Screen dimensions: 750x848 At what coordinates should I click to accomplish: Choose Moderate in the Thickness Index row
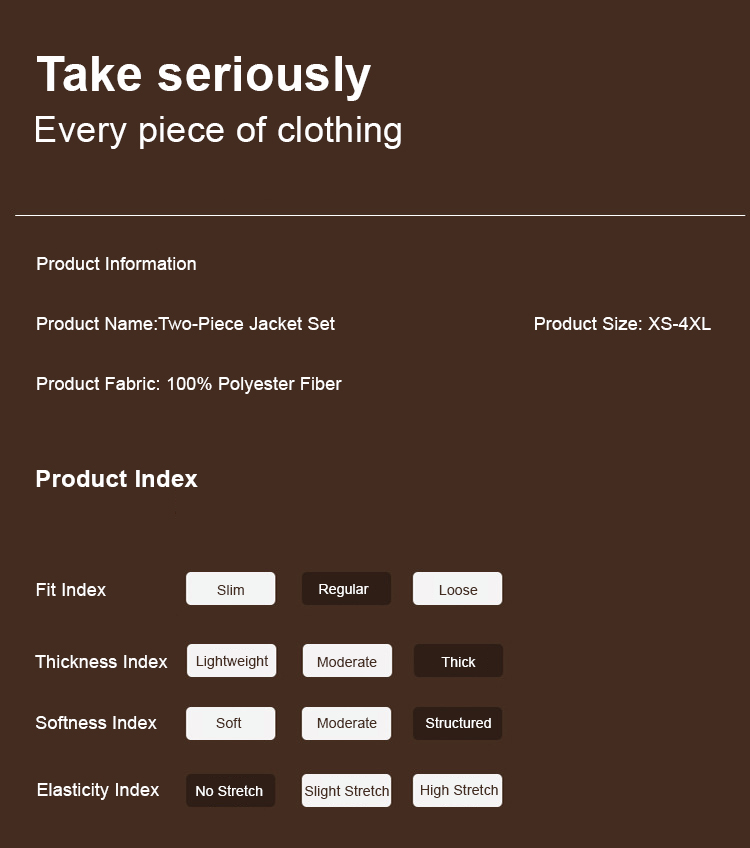346,661
